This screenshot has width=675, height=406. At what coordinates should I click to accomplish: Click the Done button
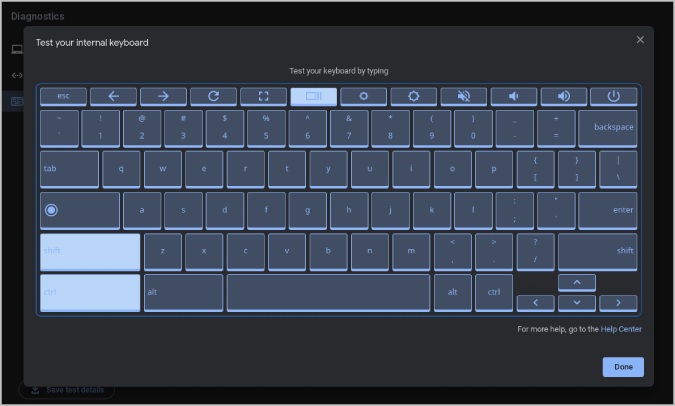click(x=623, y=367)
